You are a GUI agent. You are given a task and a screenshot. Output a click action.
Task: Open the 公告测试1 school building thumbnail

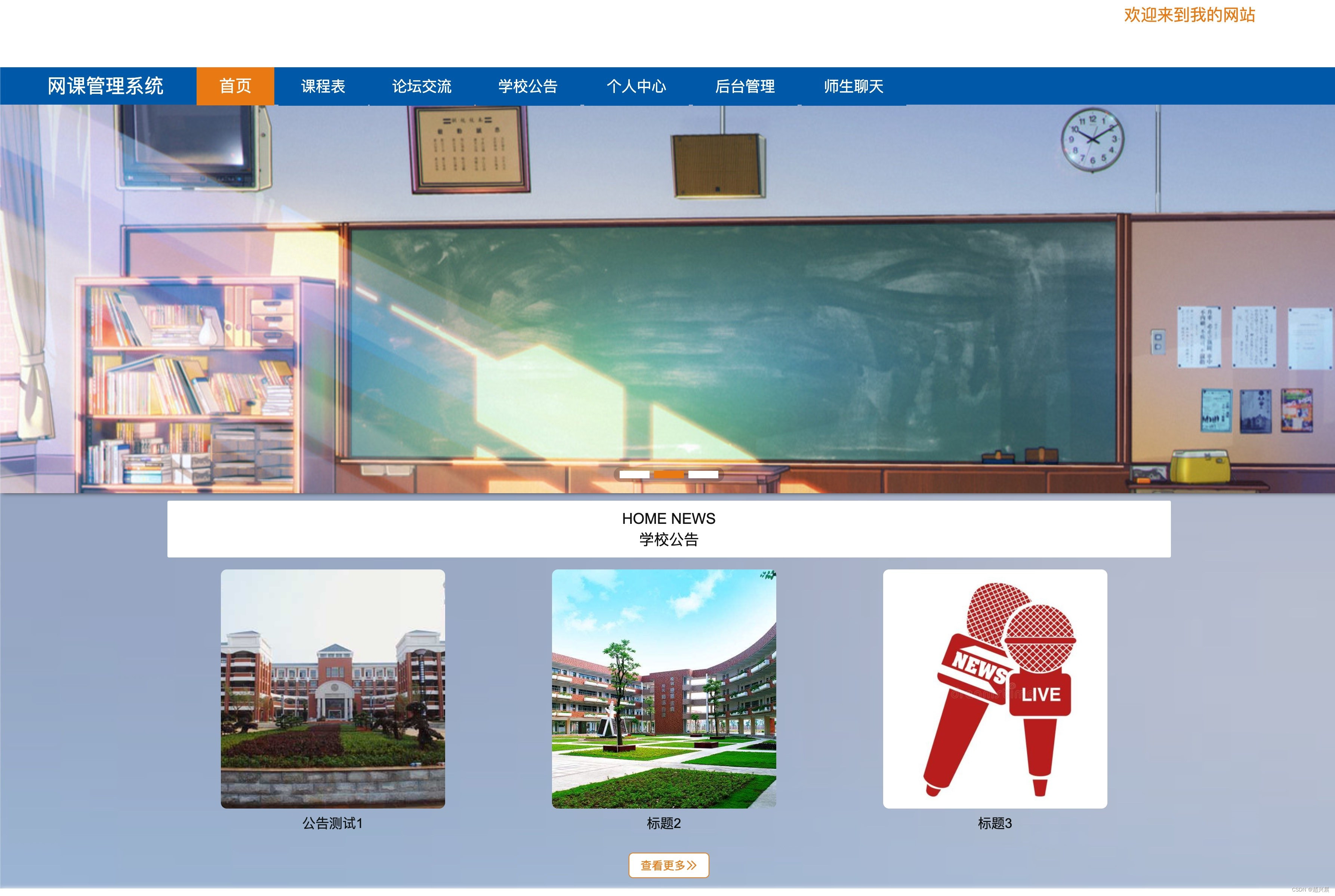(333, 689)
